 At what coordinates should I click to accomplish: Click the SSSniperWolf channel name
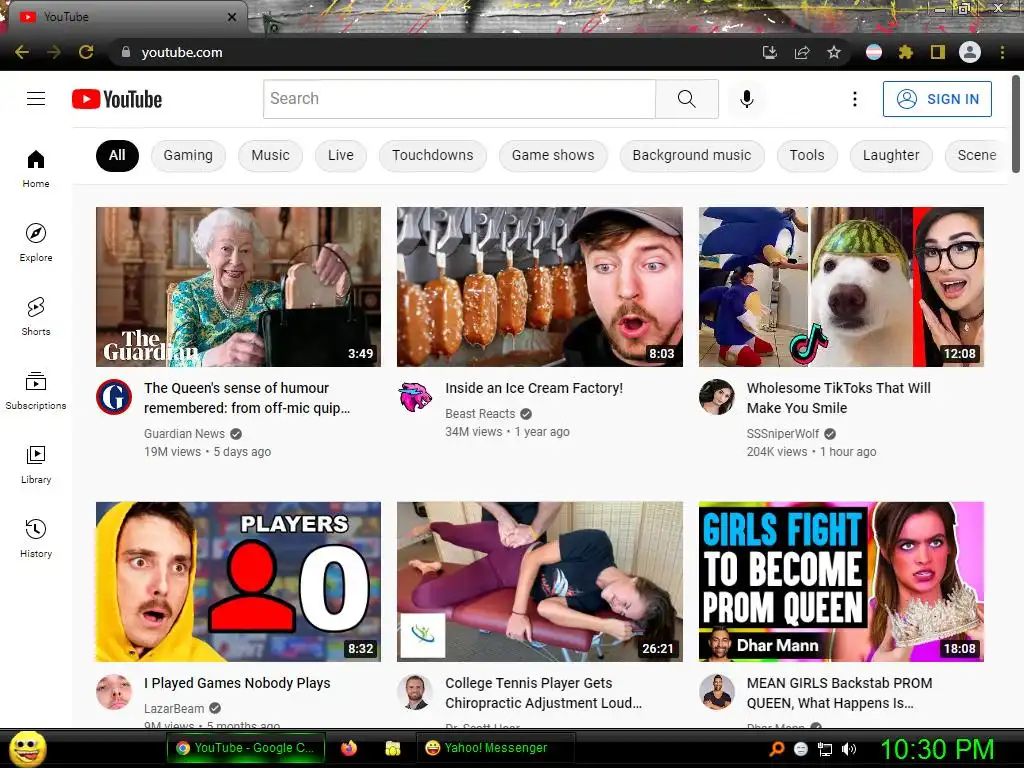(x=782, y=434)
